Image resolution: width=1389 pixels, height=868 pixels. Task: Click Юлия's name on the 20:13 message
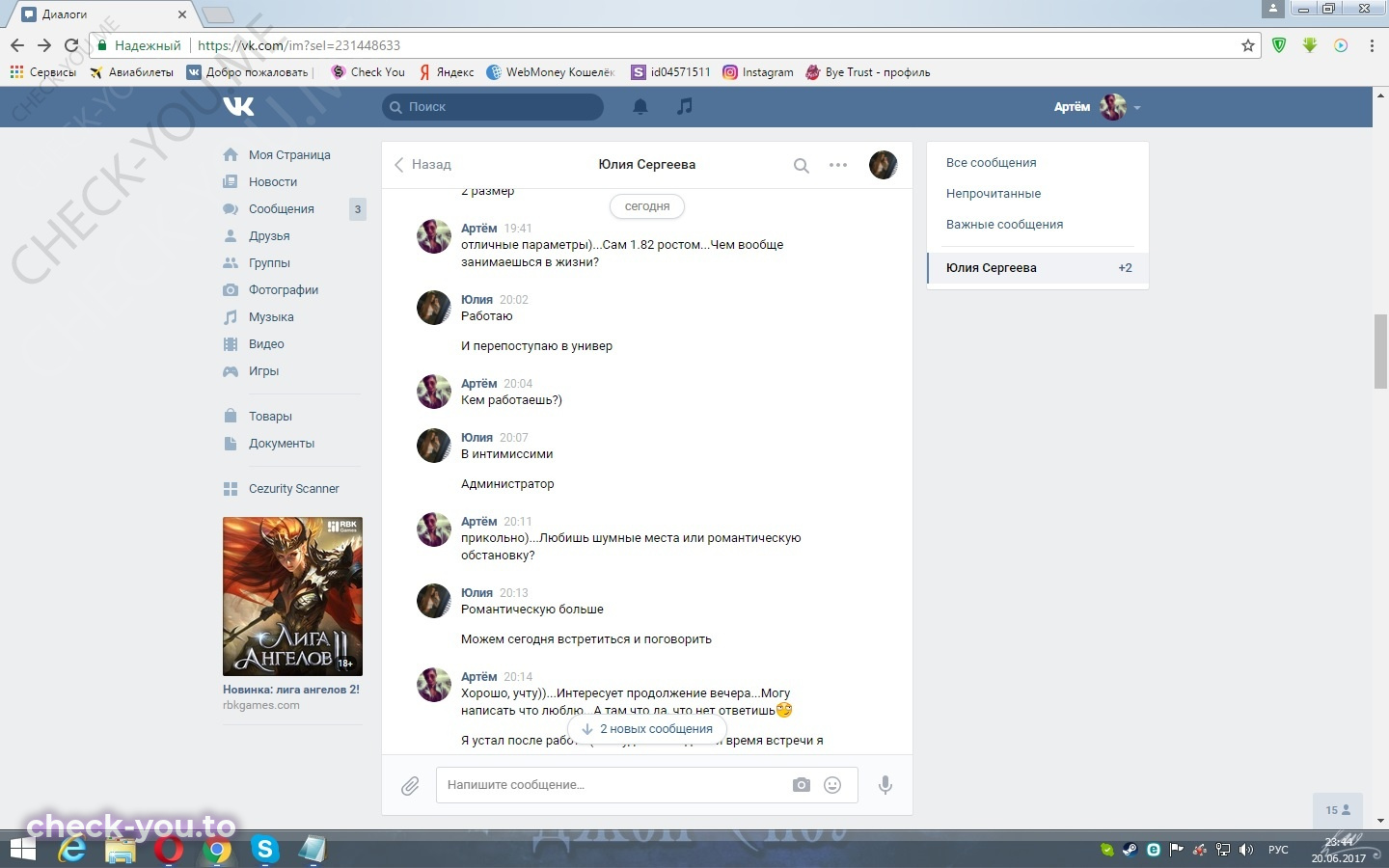pos(477,593)
